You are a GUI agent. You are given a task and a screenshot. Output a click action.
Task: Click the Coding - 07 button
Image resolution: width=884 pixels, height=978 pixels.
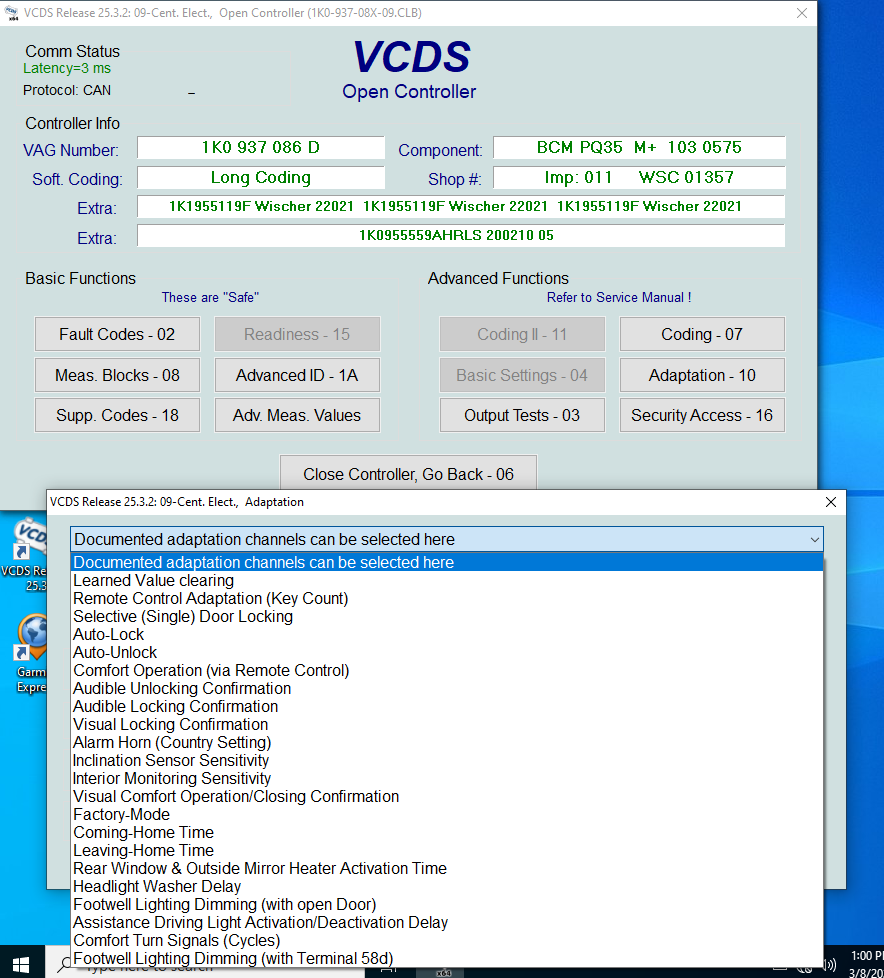pos(701,335)
